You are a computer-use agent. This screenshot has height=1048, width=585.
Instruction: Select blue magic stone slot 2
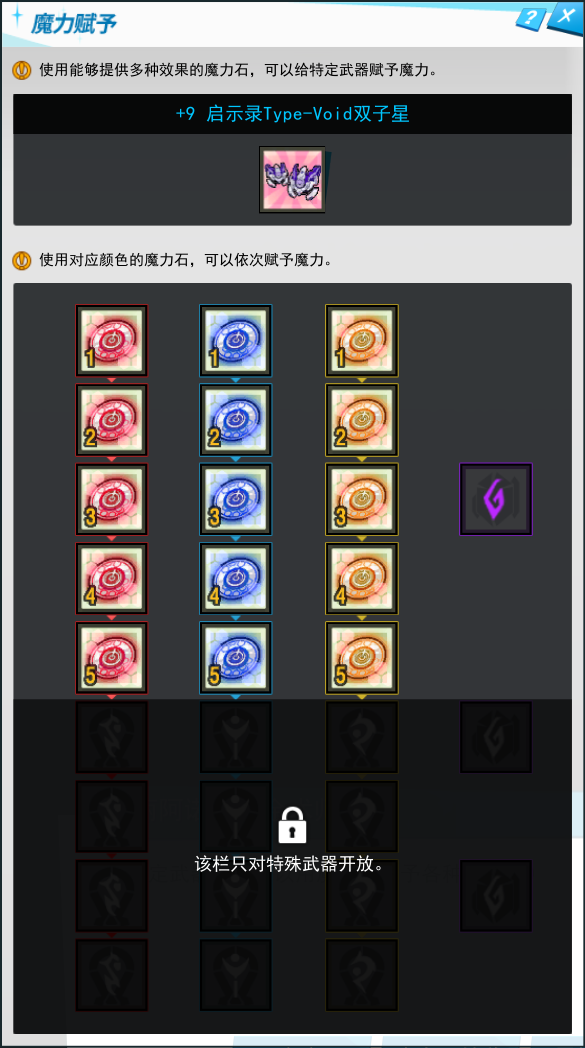click(236, 420)
